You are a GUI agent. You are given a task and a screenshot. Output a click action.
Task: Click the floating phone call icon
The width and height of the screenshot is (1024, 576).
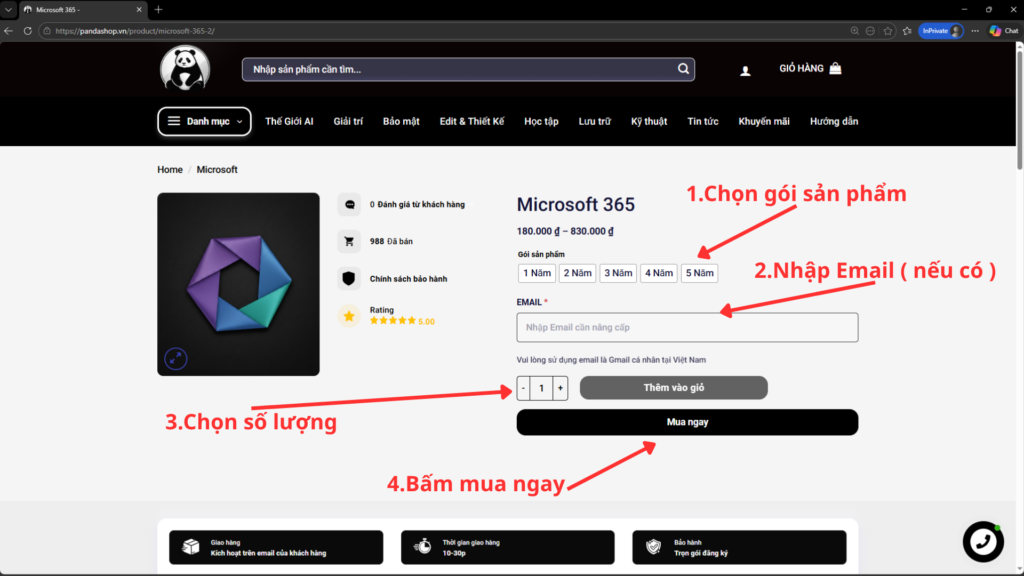pos(982,541)
